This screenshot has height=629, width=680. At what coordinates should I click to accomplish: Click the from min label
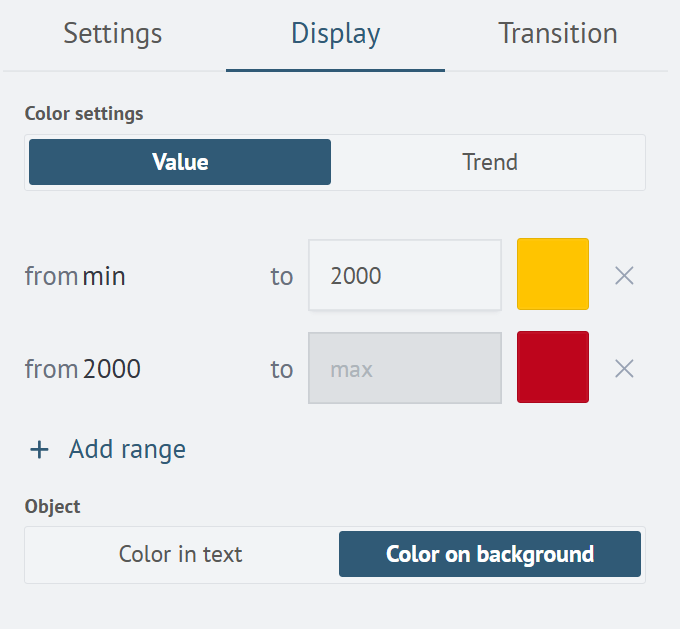75,276
